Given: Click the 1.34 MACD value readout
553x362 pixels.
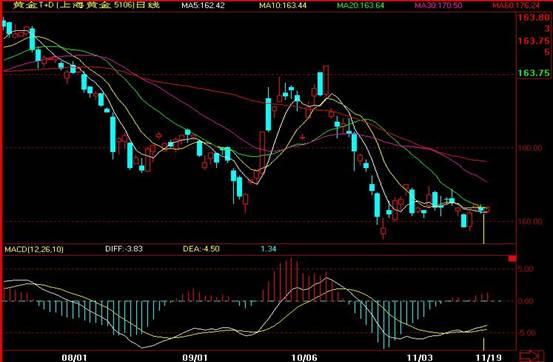Looking at the screenshot, I should (268, 249).
